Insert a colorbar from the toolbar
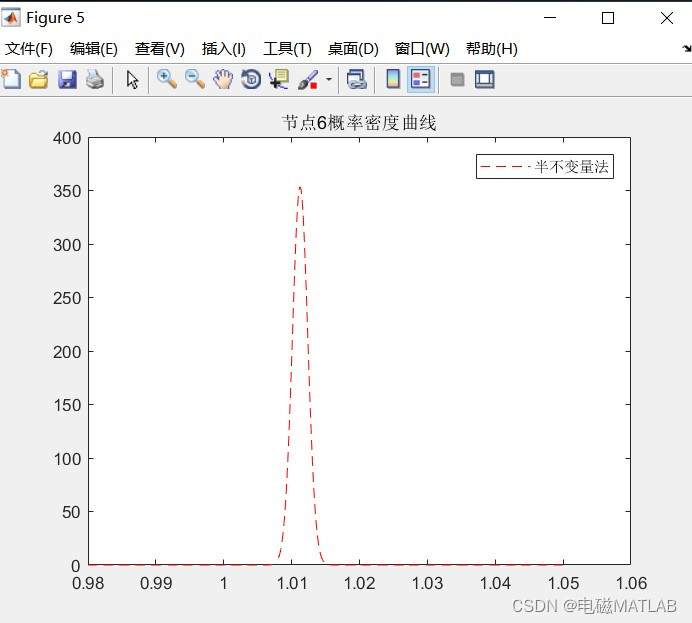Image resolution: width=692 pixels, height=623 pixels. click(x=393, y=80)
